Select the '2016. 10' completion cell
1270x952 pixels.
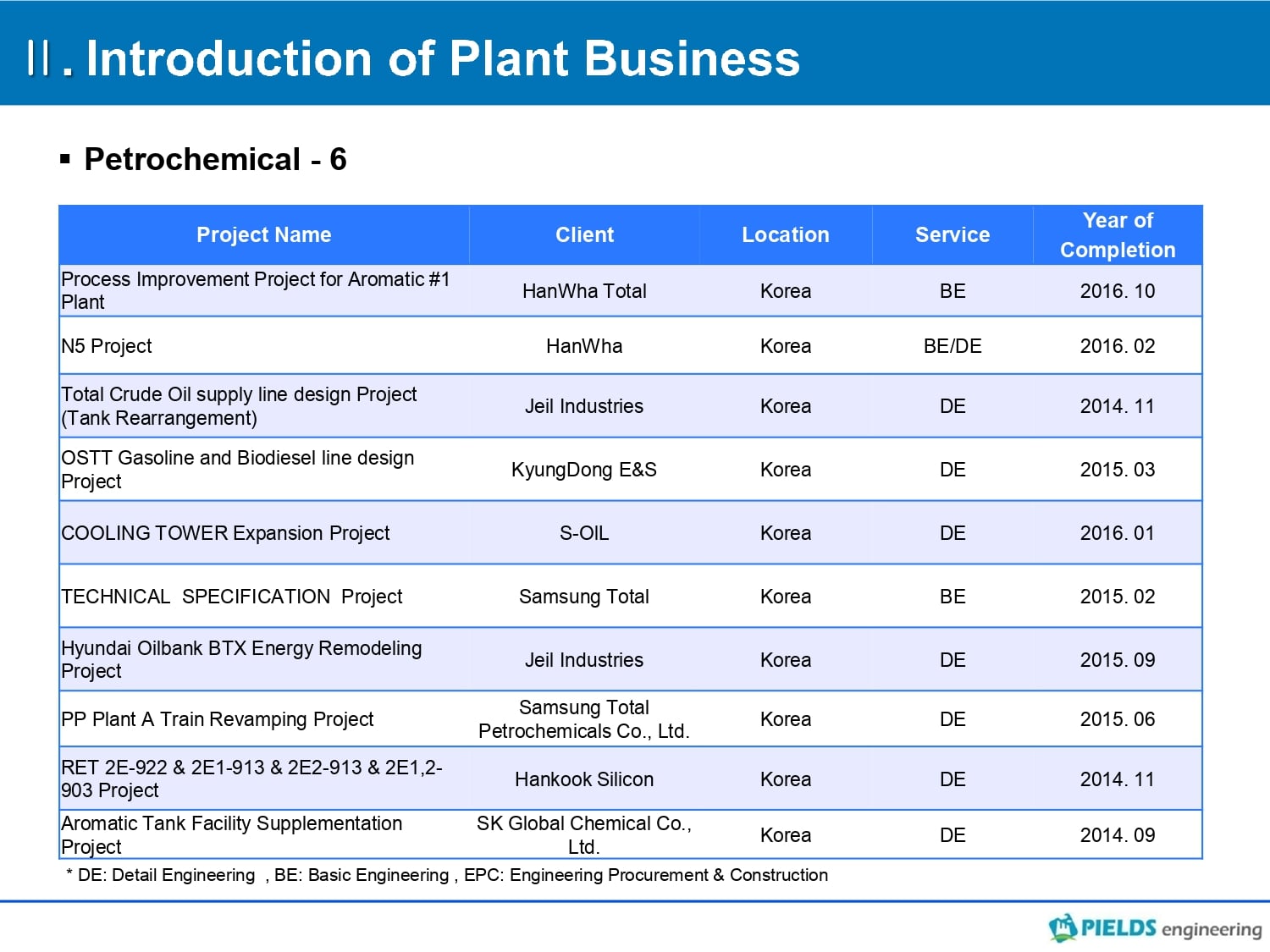tap(1118, 290)
